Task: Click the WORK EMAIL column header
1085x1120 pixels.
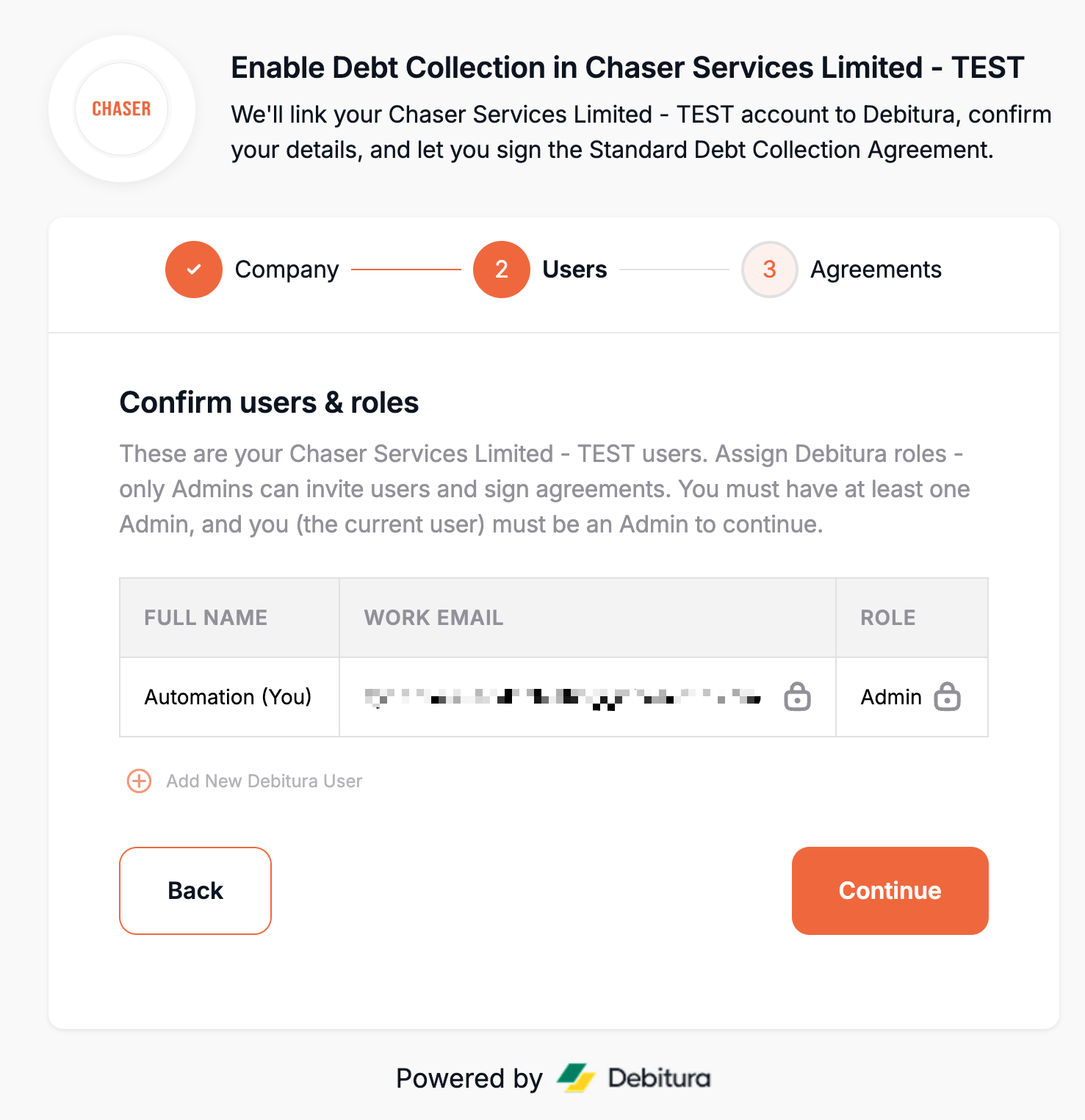Action: coord(433,618)
